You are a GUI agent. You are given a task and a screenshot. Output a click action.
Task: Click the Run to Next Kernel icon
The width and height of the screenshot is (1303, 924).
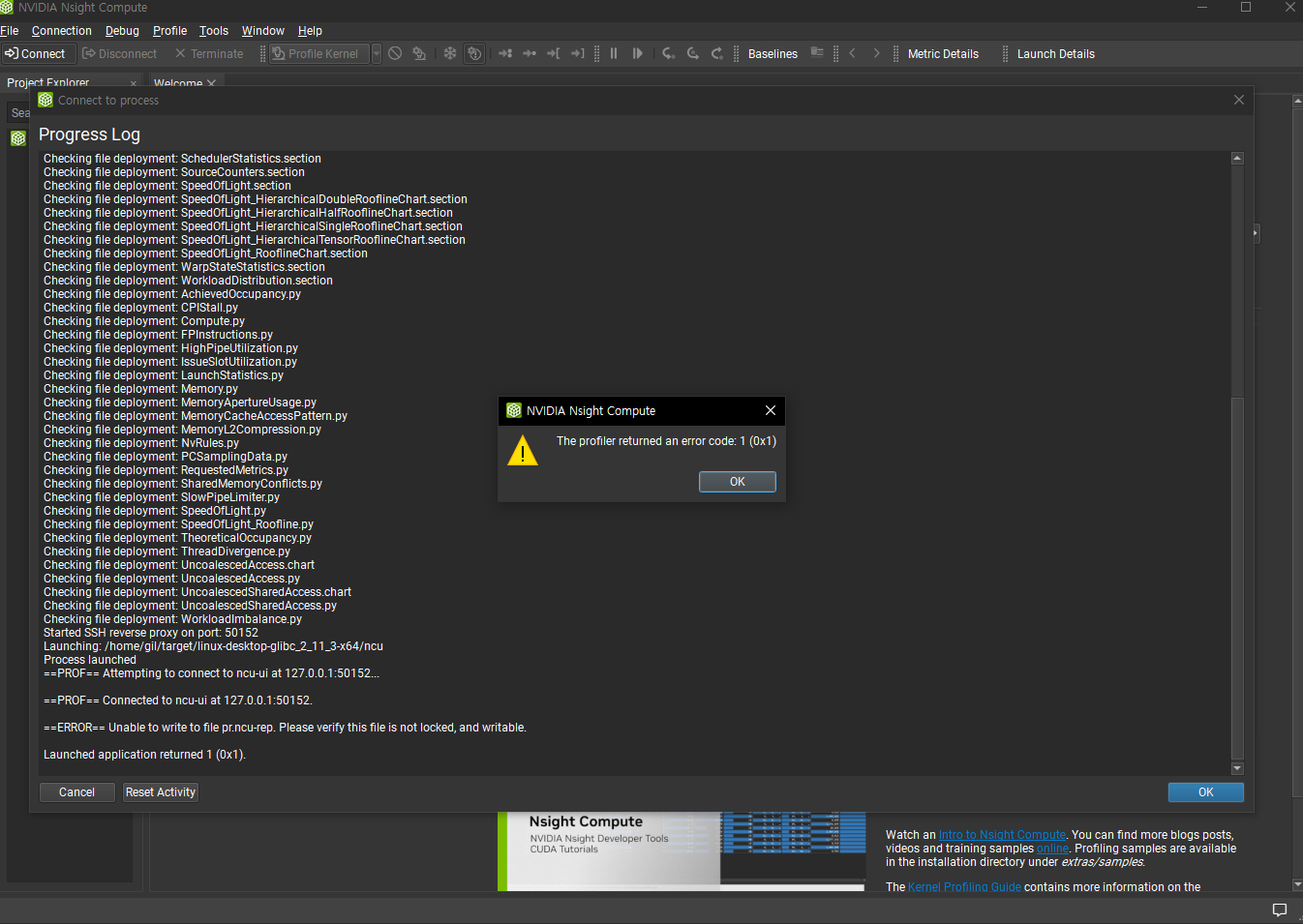[505, 54]
